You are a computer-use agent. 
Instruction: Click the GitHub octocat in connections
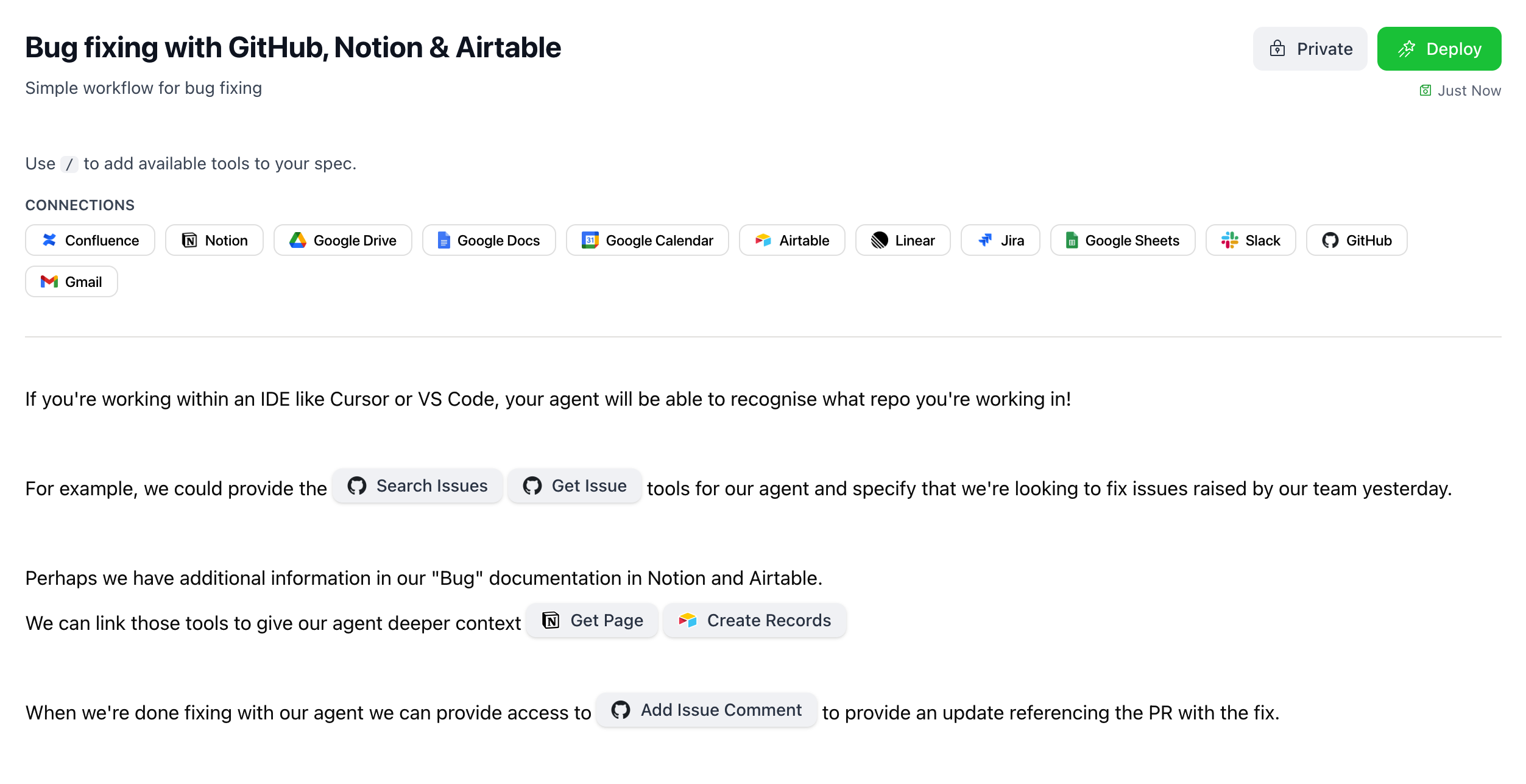point(1330,241)
